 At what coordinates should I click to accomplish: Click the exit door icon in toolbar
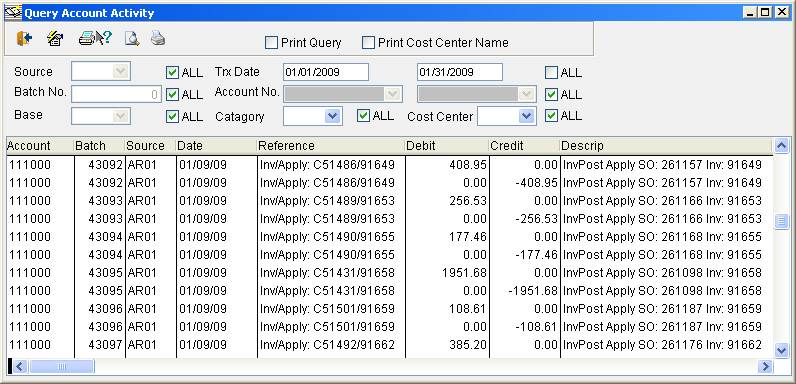tap(24, 39)
